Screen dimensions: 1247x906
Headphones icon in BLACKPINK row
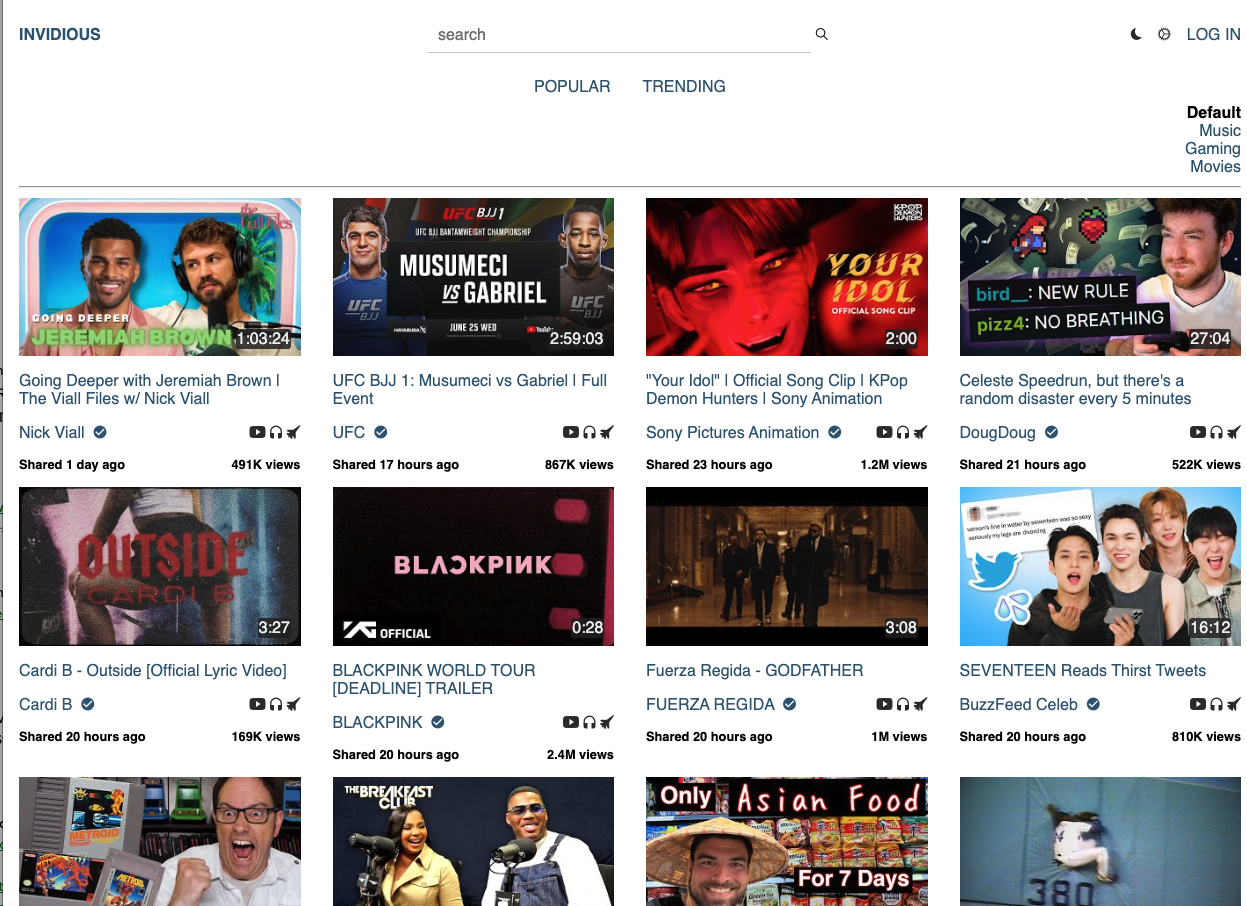(x=590, y=722)
